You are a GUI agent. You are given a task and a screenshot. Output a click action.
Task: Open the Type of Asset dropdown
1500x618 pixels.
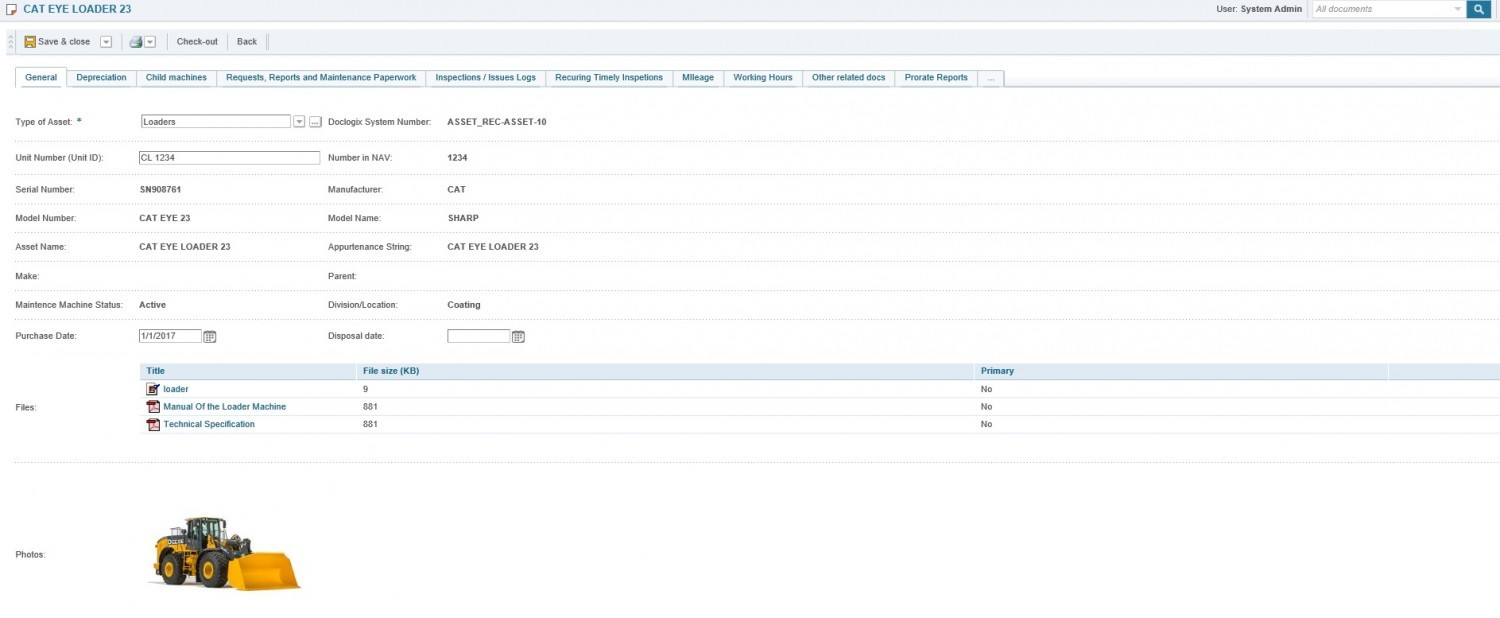pyautogui.click(x=298, y=122)
